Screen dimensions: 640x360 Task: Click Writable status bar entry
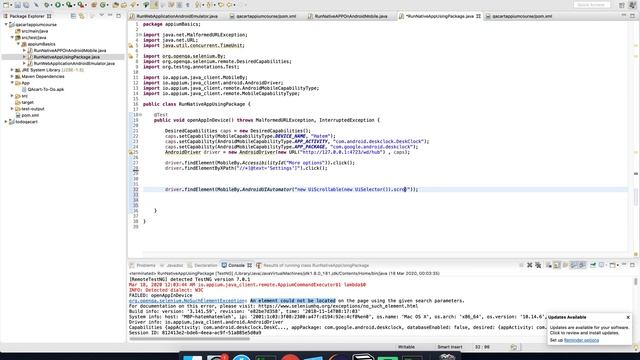pyautogui.click(x=406, y=347)
